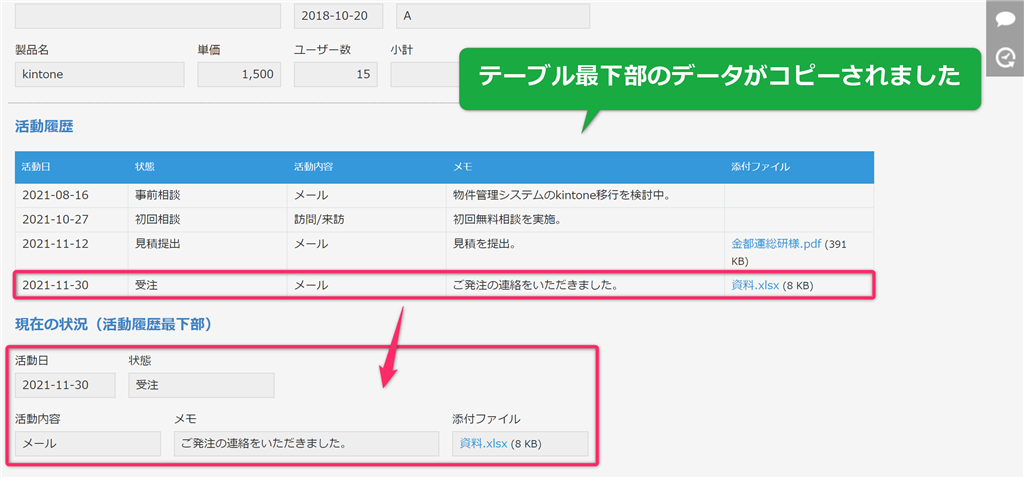Select the 受注 status cell in table
The image size is (1024, 478).
point(207,285)
